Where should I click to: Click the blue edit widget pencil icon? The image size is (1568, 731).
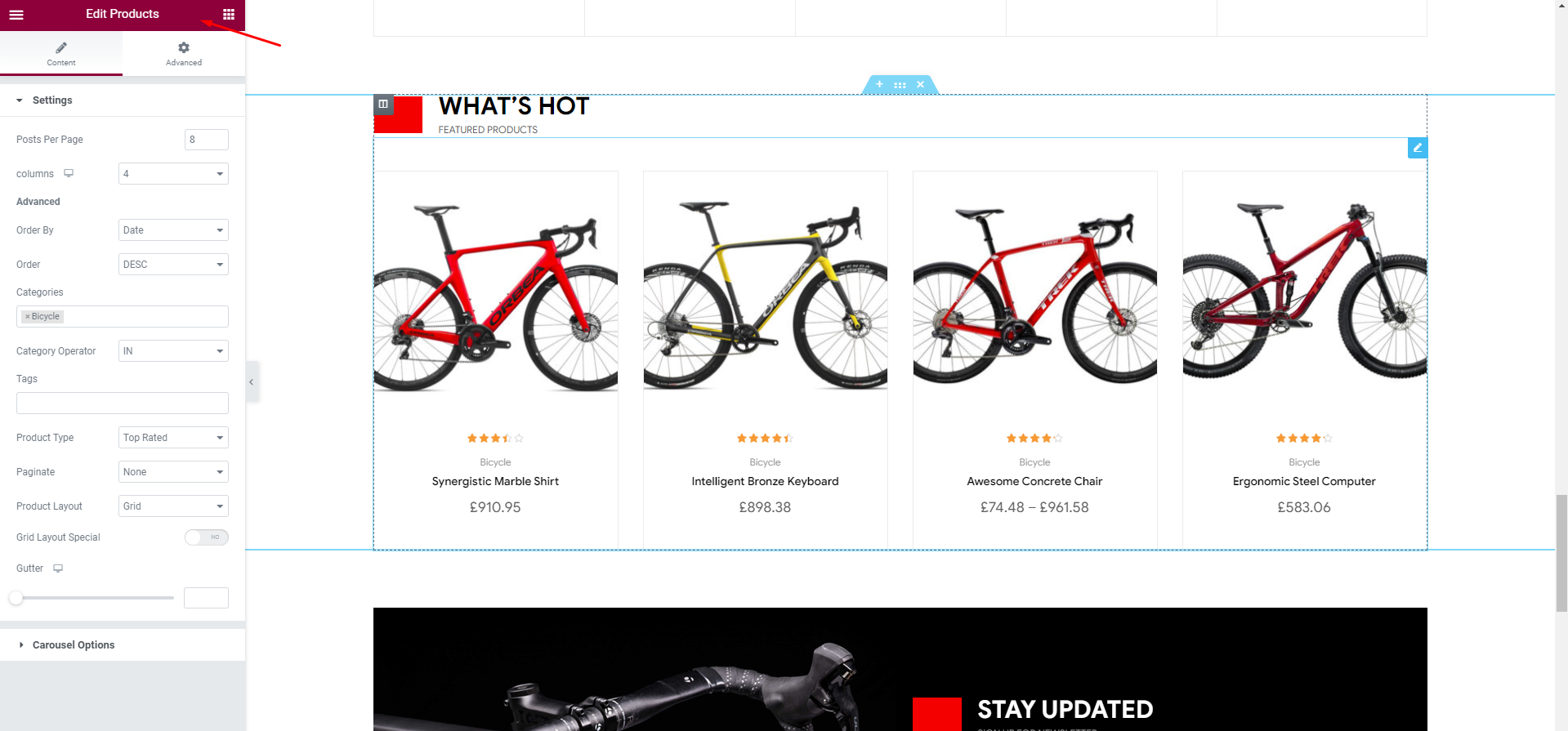(x=1418, y=148)
